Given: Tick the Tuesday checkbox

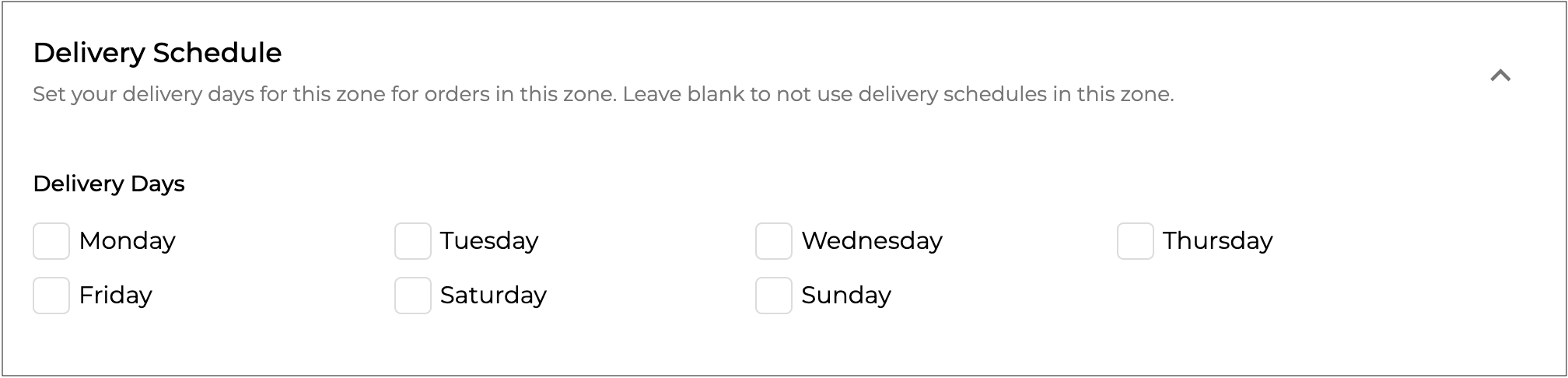Looking at the screenshot, I should (413, 241).
